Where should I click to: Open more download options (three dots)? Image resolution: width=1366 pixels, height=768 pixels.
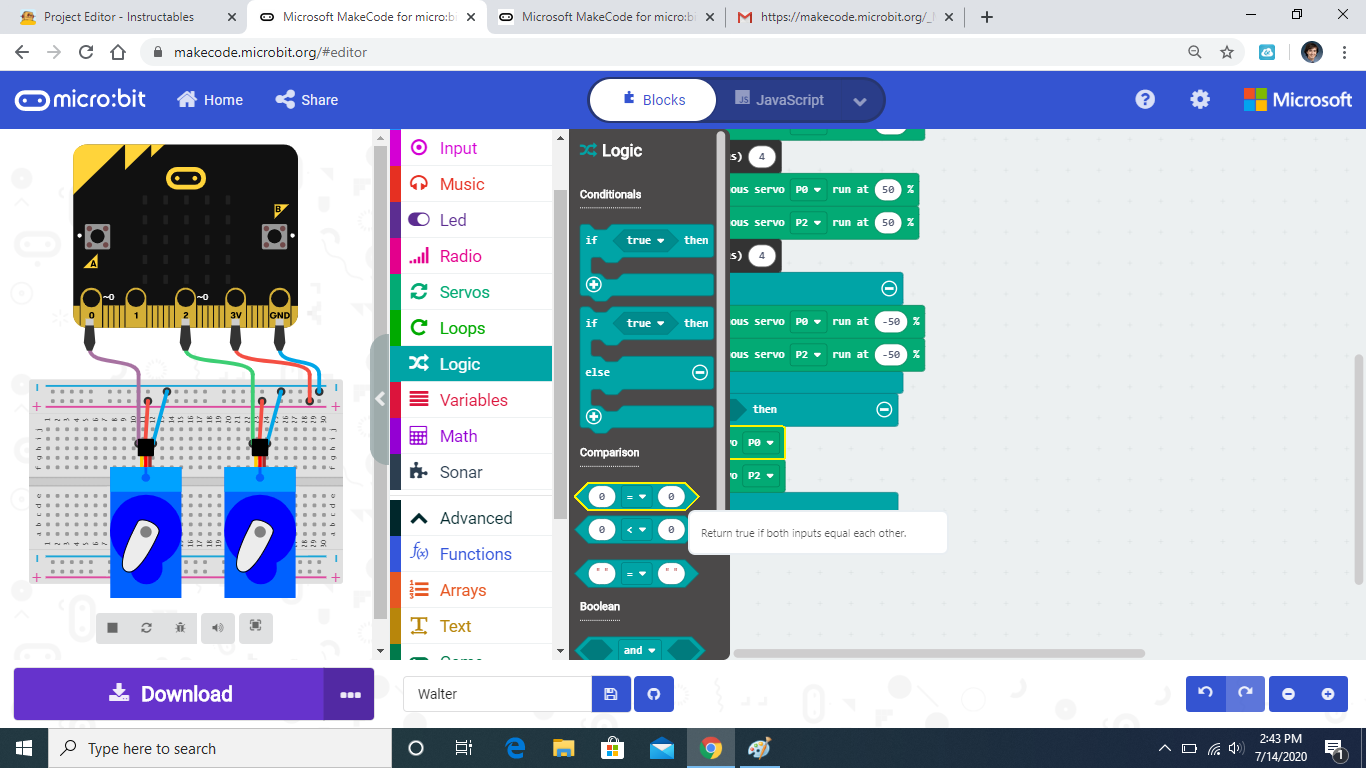tap(349, 694)
